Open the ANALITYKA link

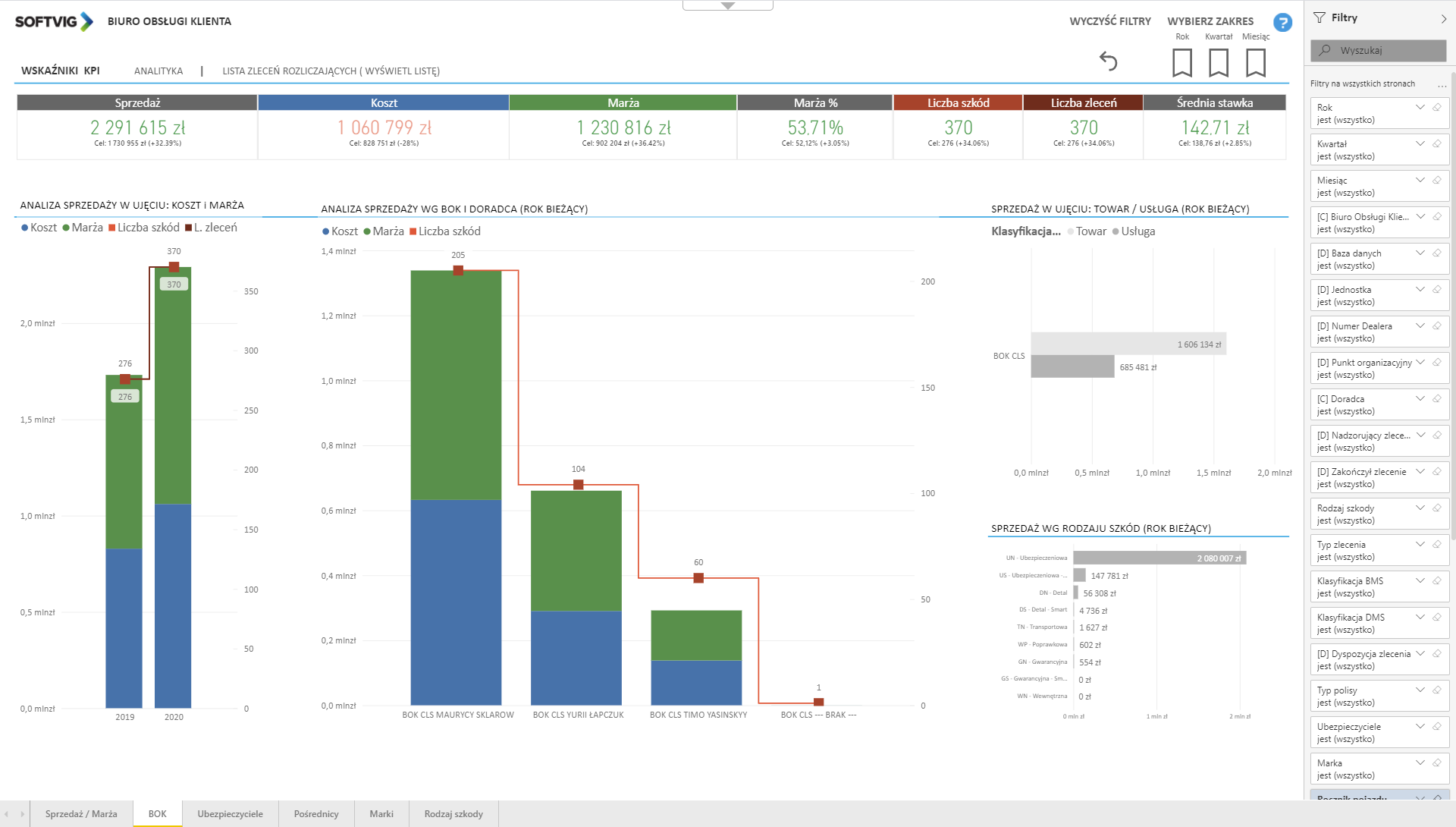click(158, 71)
